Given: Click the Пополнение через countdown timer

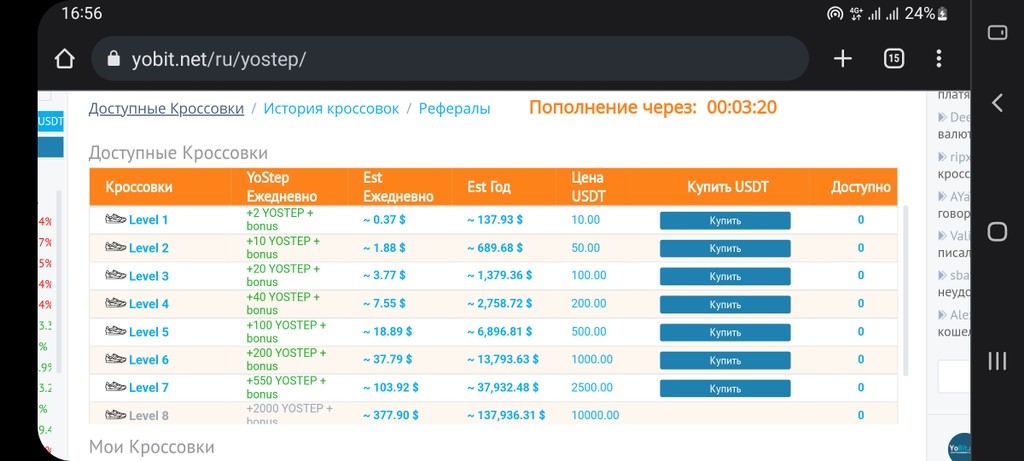Looking at the screenshot, I should point(653,107).
